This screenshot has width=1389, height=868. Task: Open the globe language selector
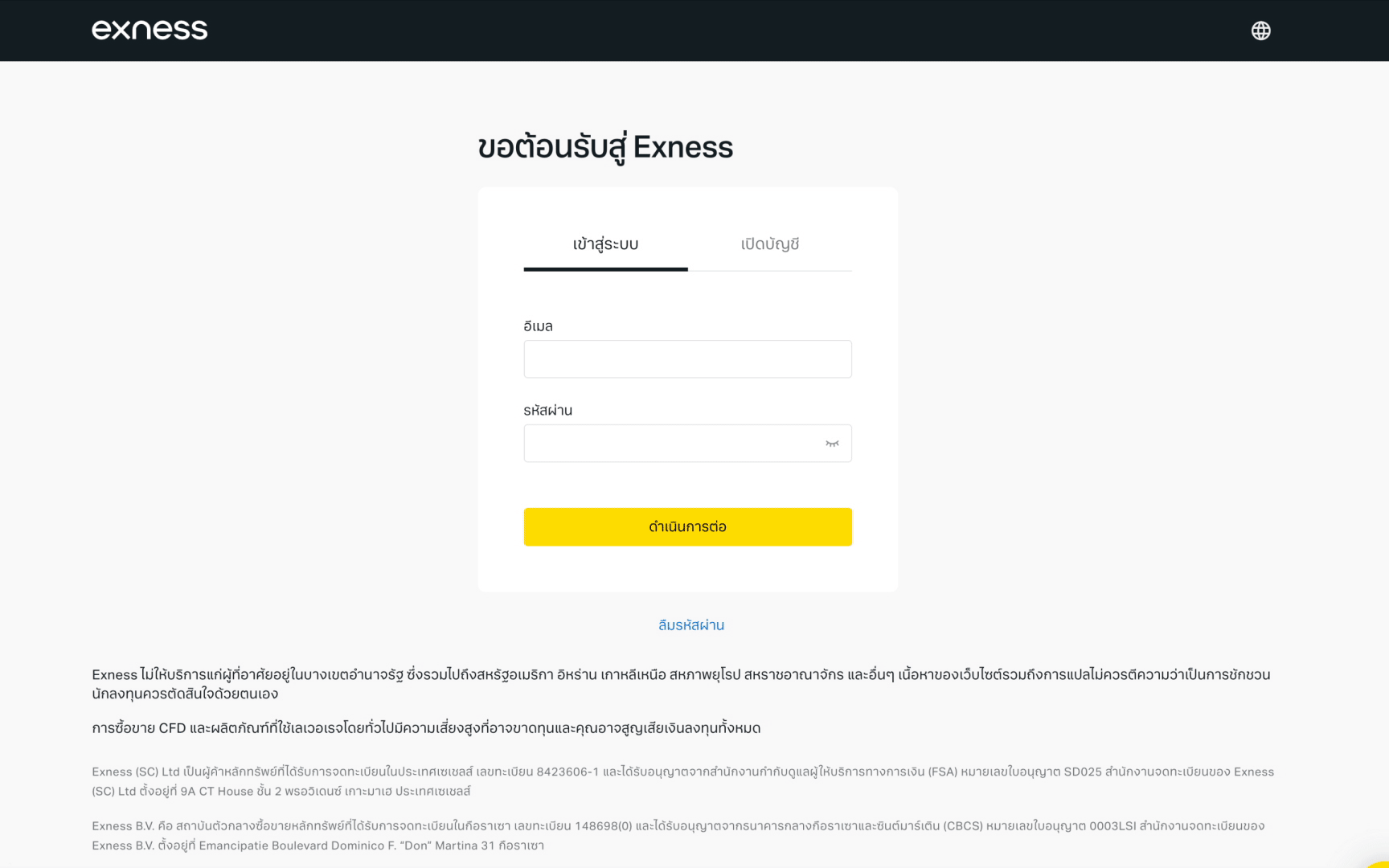coord(1260,31)
